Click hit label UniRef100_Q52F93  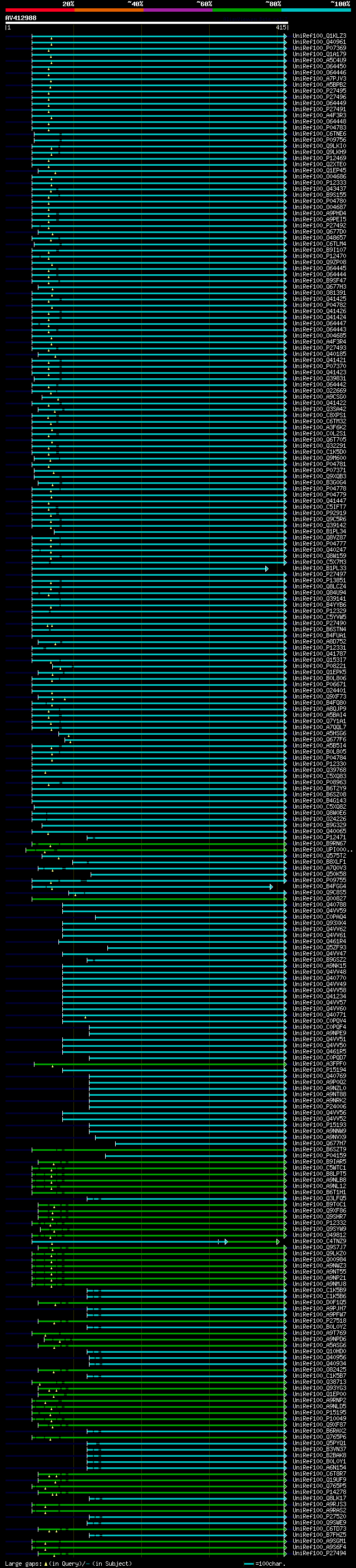pyautogui.click(x=319, y=948)
